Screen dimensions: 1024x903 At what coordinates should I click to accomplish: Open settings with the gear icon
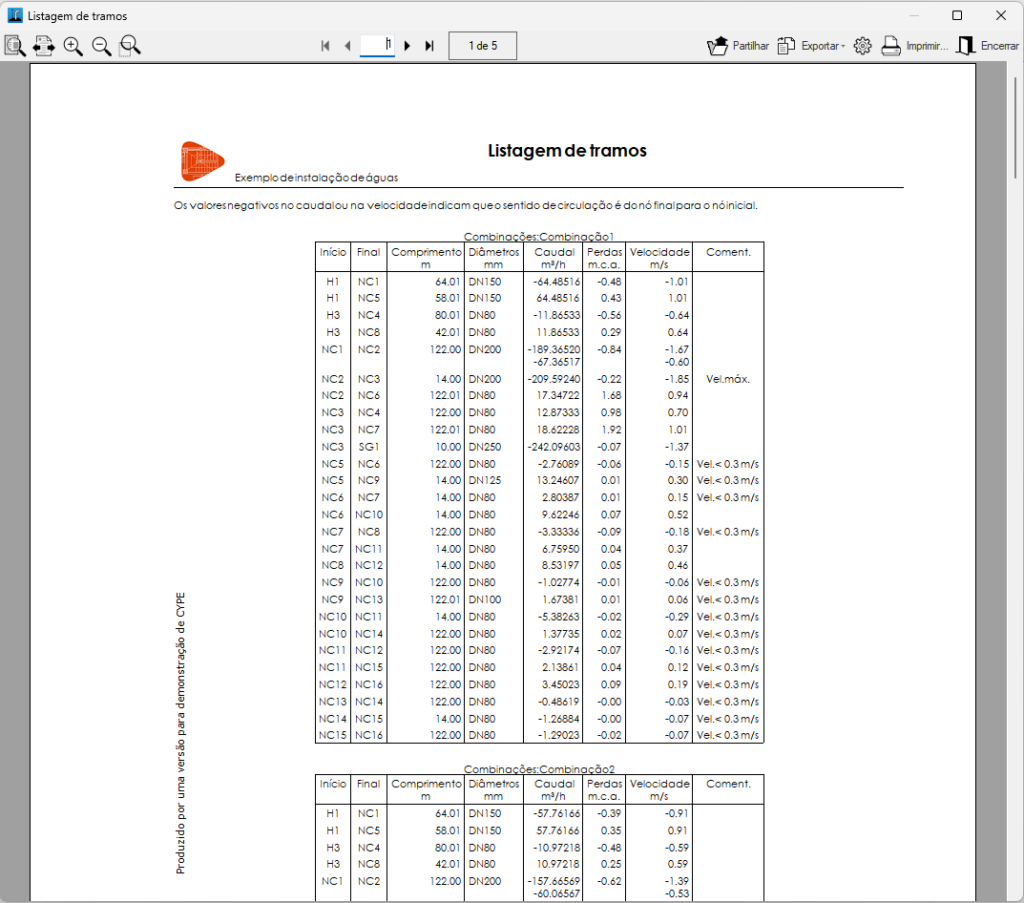(x=863, y=46)
